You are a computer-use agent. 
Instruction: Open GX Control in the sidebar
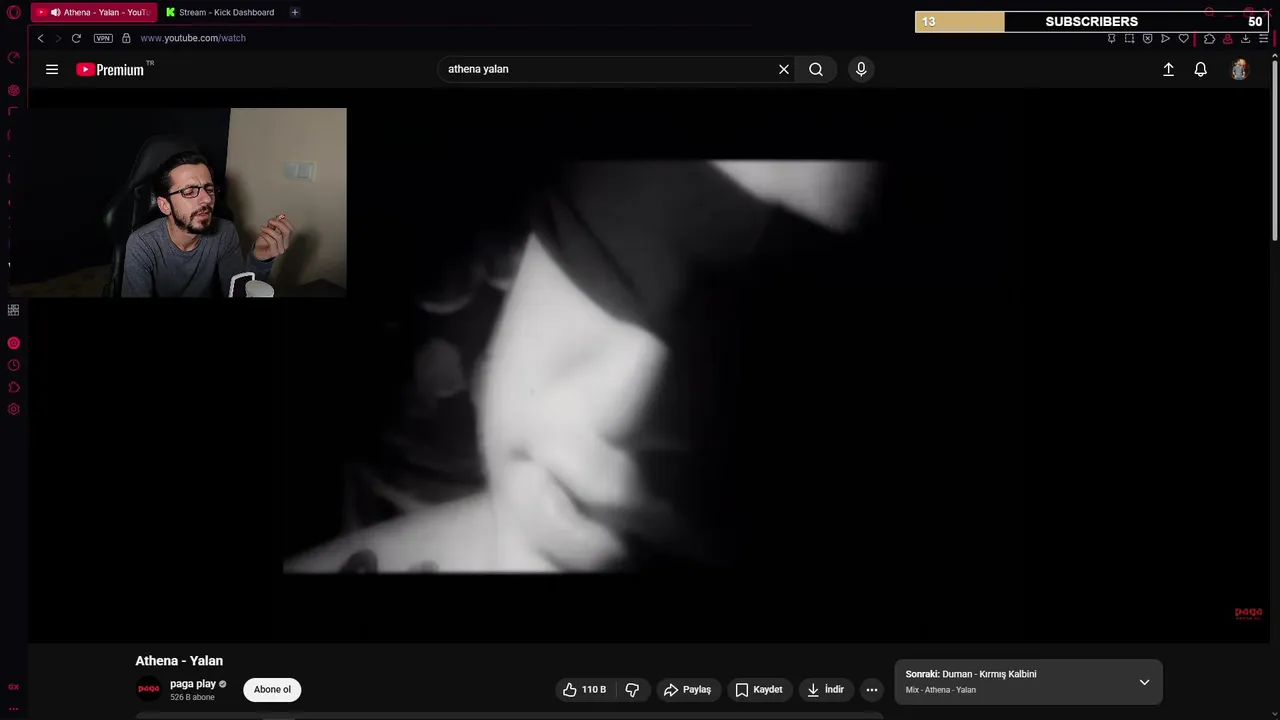13,58
